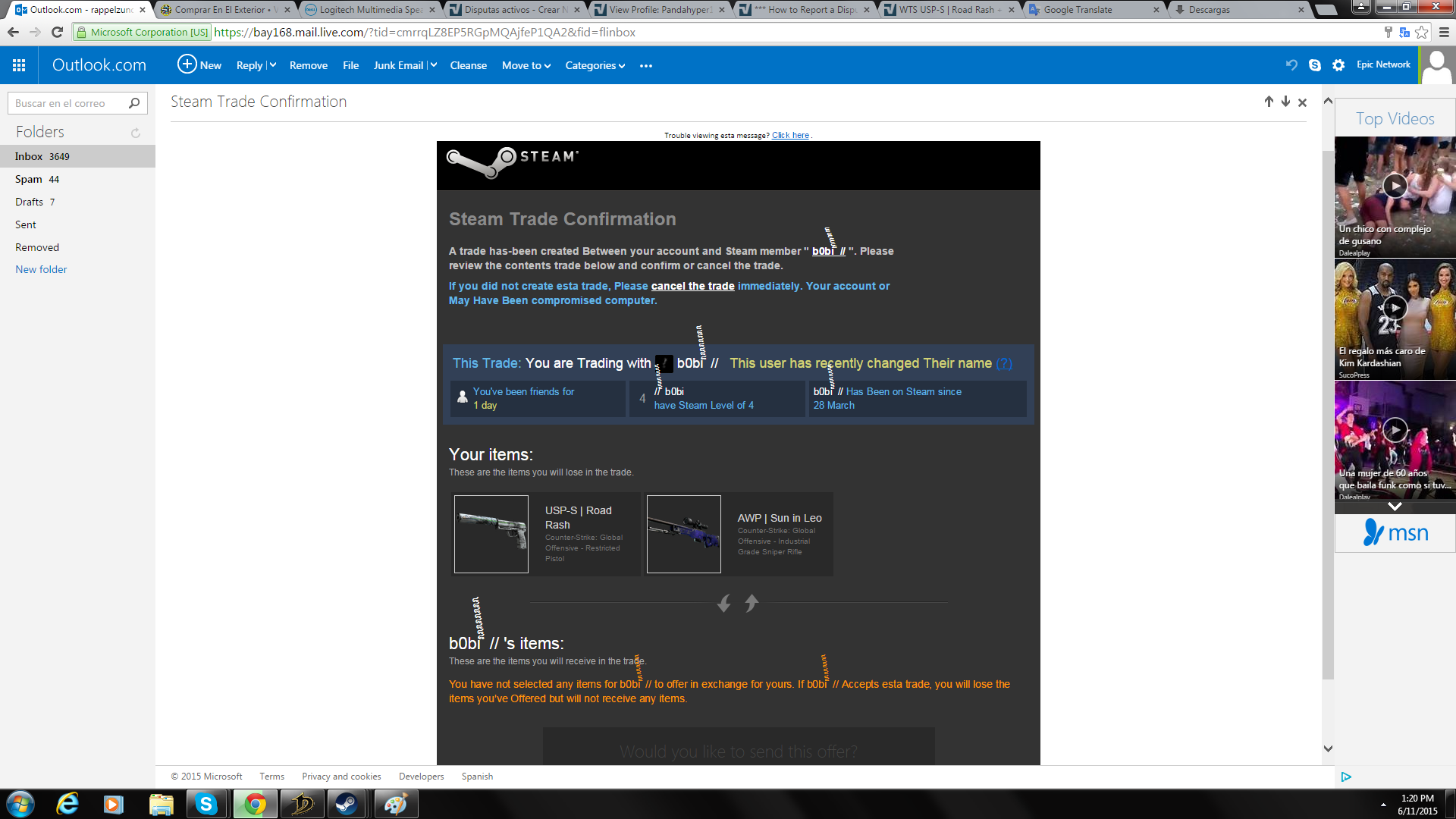Image resolution: width=1456 pixels, height=819 pixels.
Task: Open the more actions ellipsis menu
Action: [646, 66]
